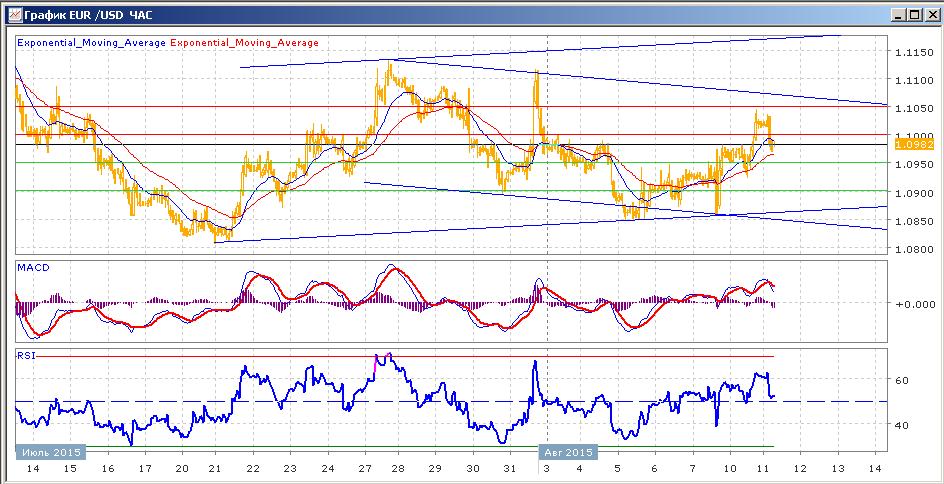944x484 pixels.
Task: Click the title bar text График EUR/USD ЧАС
Action: (x=88, y=15)
